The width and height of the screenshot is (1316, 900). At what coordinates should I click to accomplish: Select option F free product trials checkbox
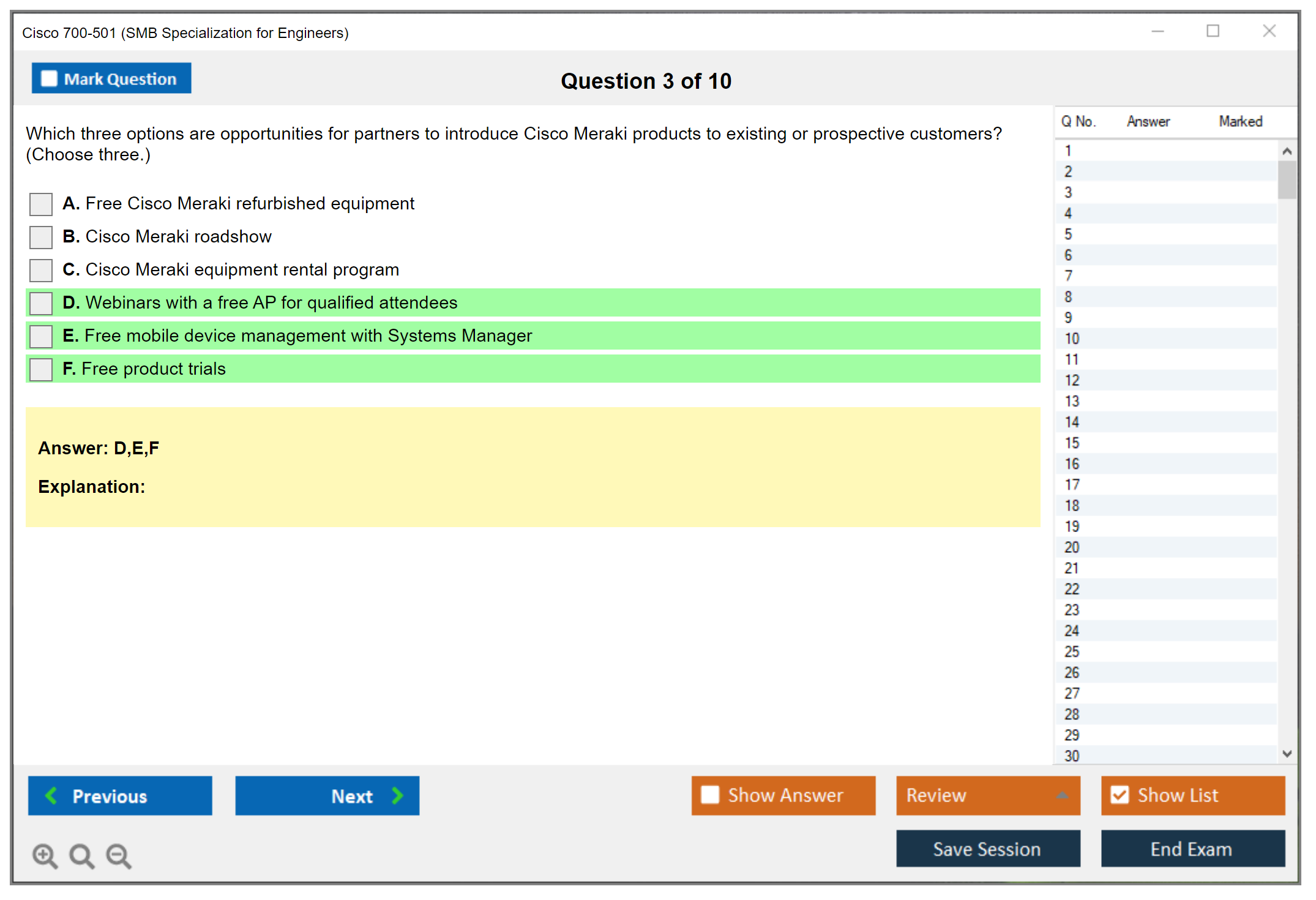41,369
